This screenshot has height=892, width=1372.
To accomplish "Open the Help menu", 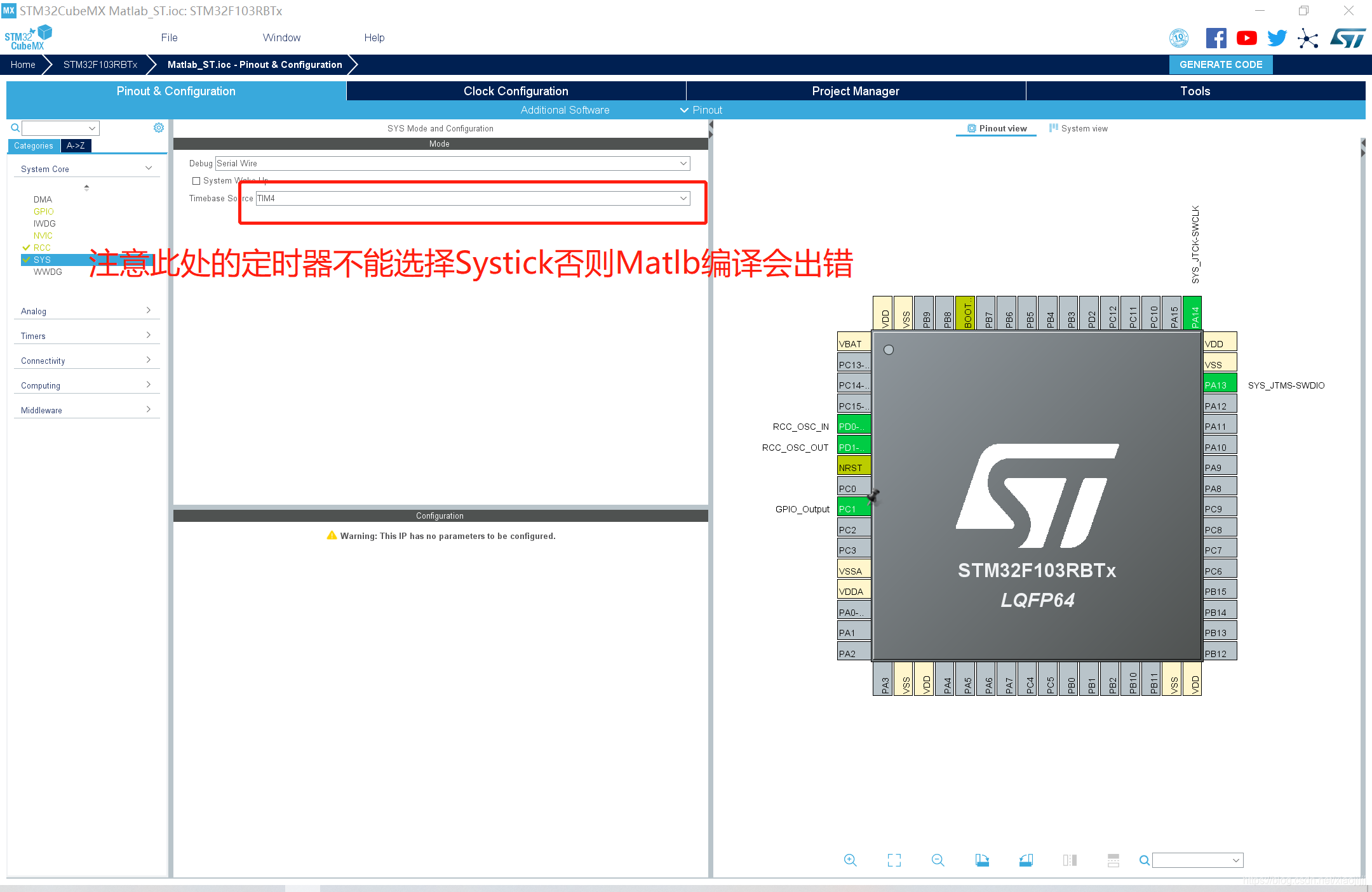I will (374, 37).
